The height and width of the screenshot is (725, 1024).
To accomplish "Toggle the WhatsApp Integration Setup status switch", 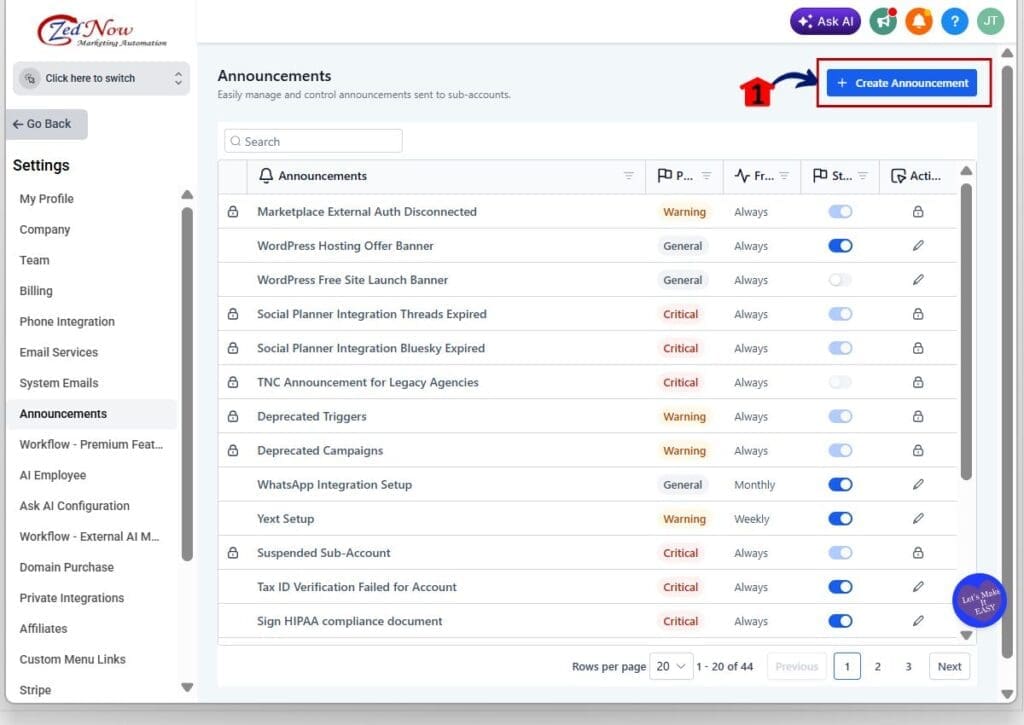I will [840, 484].
